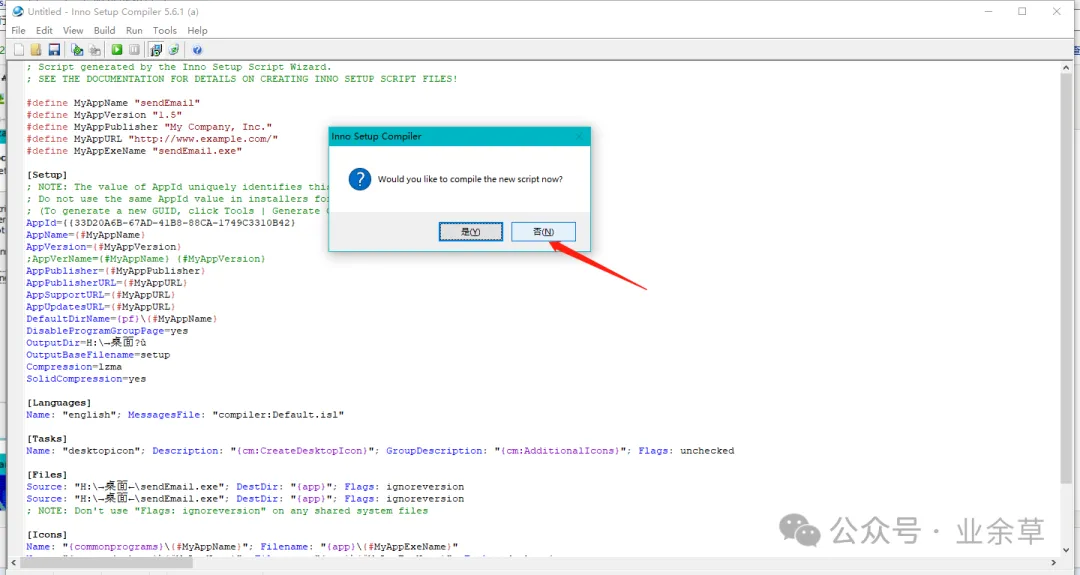Viewport: 1080px width, 575px height.
Task: Open the Help menu
Action: pyautogui.click(x=198, y=30)
